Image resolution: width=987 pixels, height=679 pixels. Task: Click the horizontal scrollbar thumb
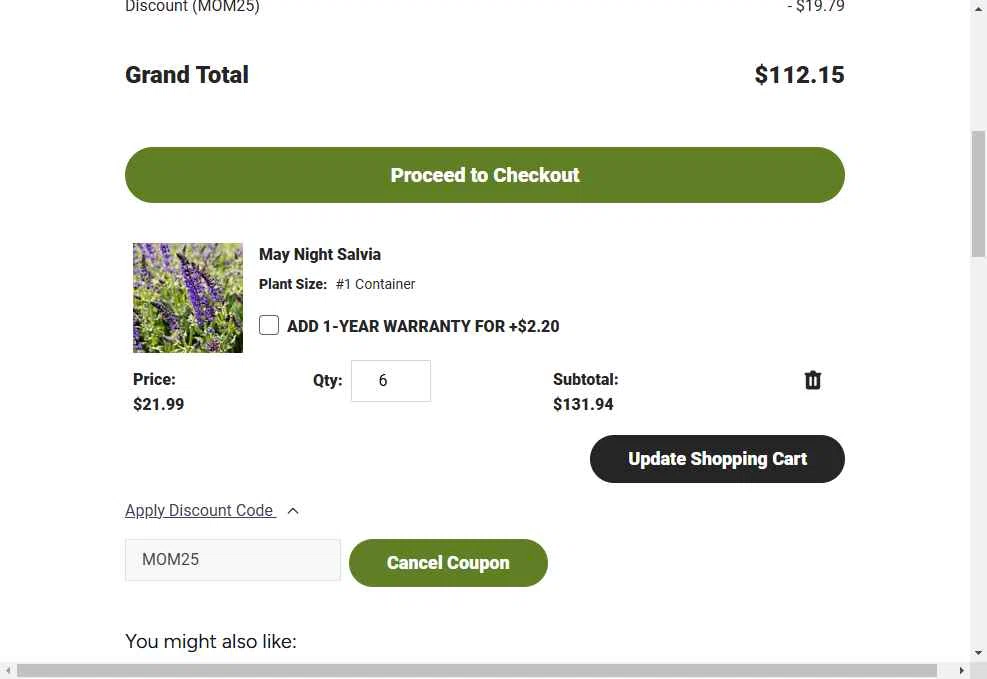[477, 671]
